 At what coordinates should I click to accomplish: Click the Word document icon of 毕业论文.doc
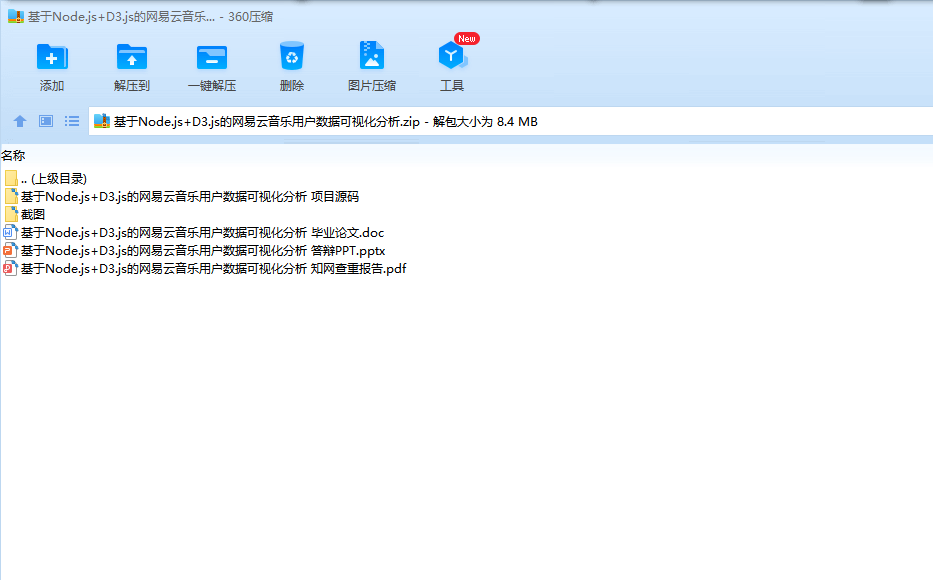click(10, 233)
